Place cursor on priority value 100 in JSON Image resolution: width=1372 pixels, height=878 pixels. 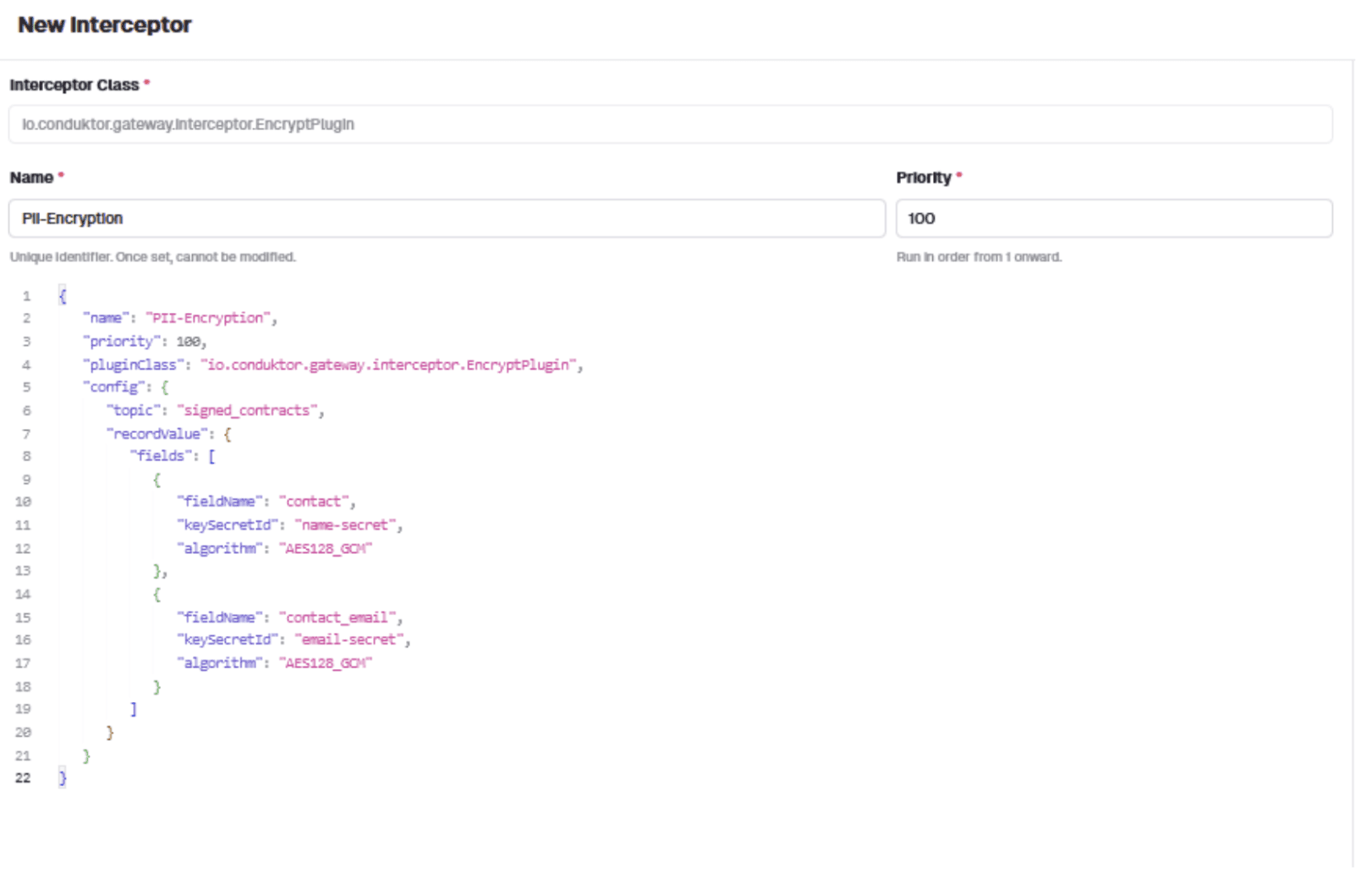(189, 342)
